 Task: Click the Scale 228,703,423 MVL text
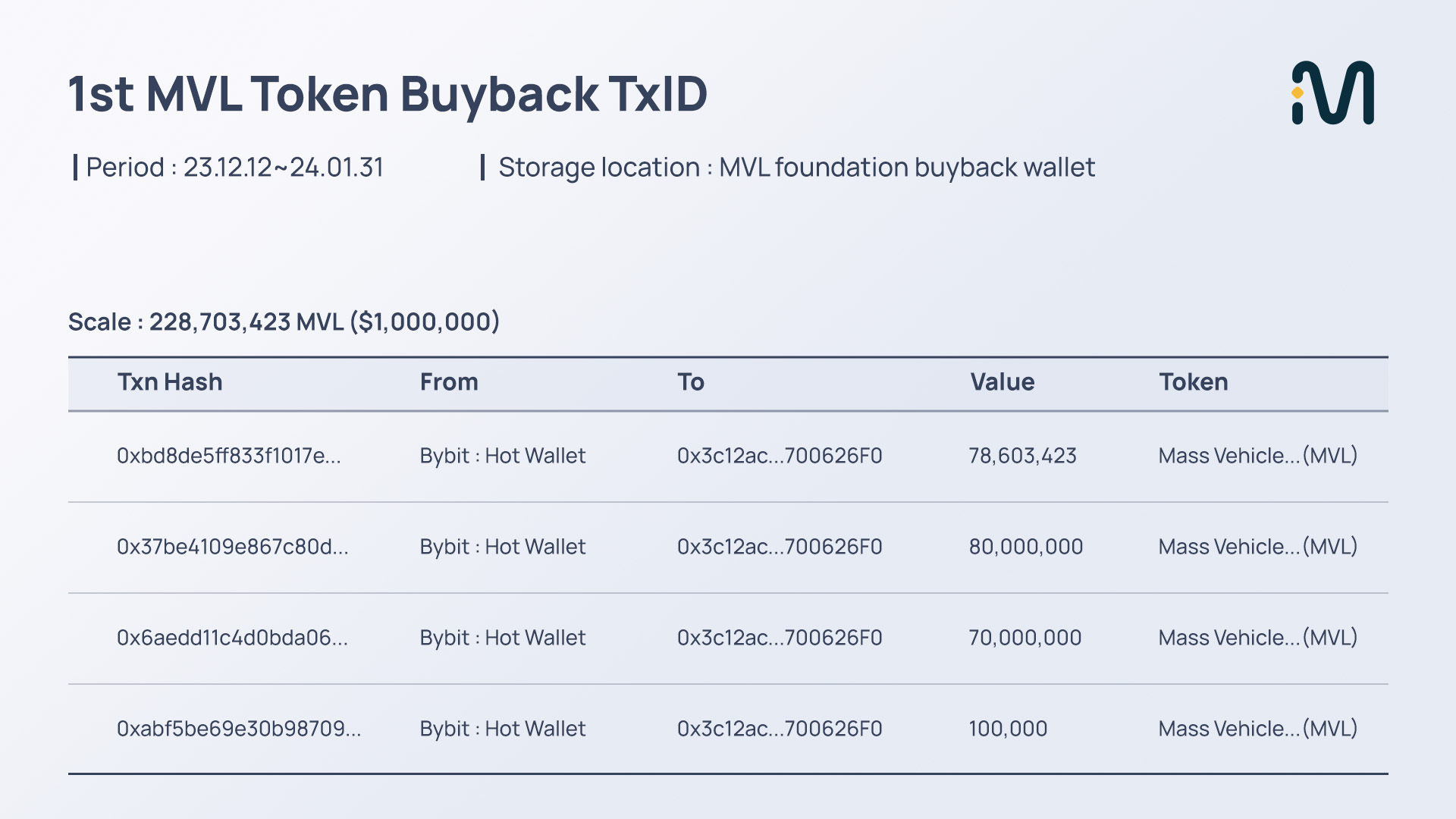coord(284,322)
